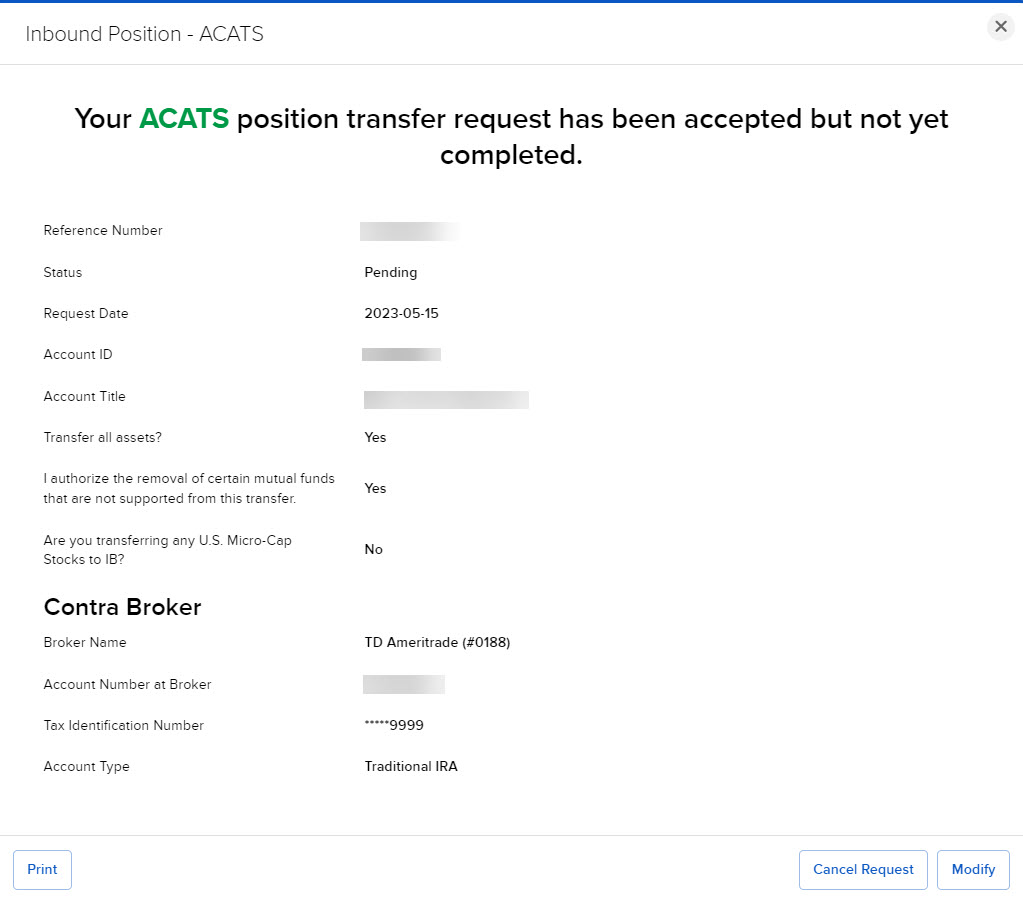Click the No answer for Micro-Cap Stocks
The width and height of the screenshot is (1023, 902).
(373, 550)
